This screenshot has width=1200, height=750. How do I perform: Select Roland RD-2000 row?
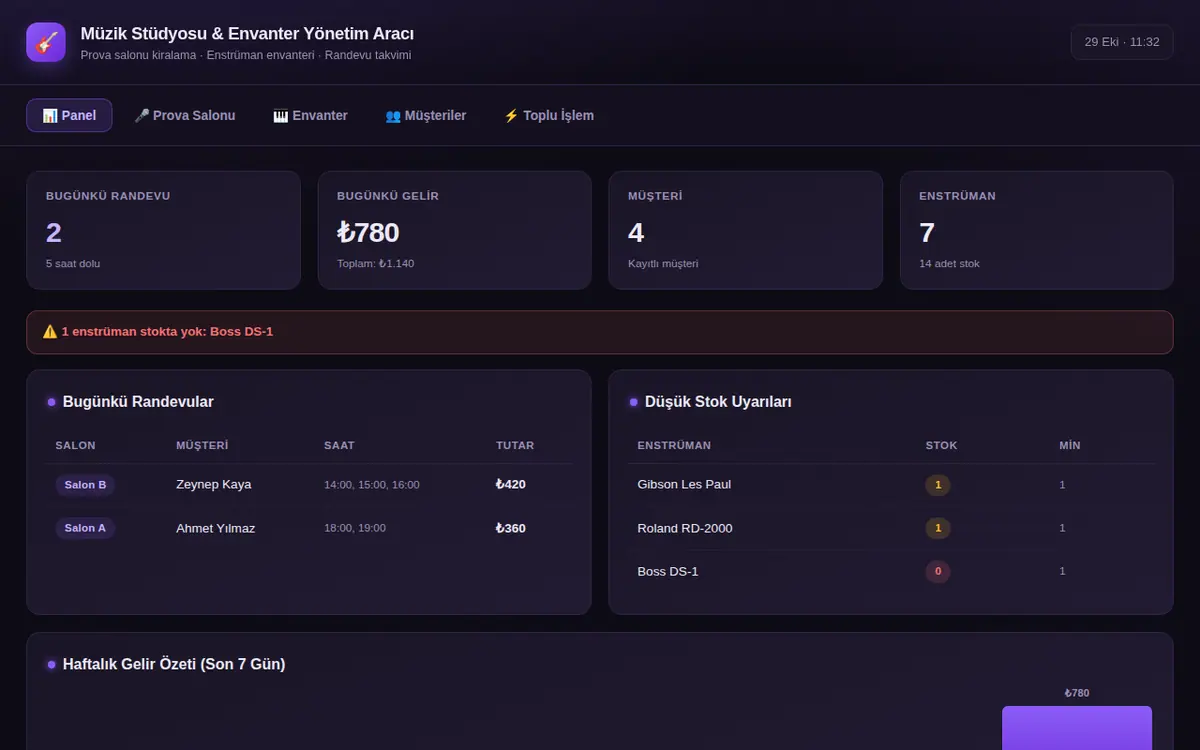tap(891, 528)
